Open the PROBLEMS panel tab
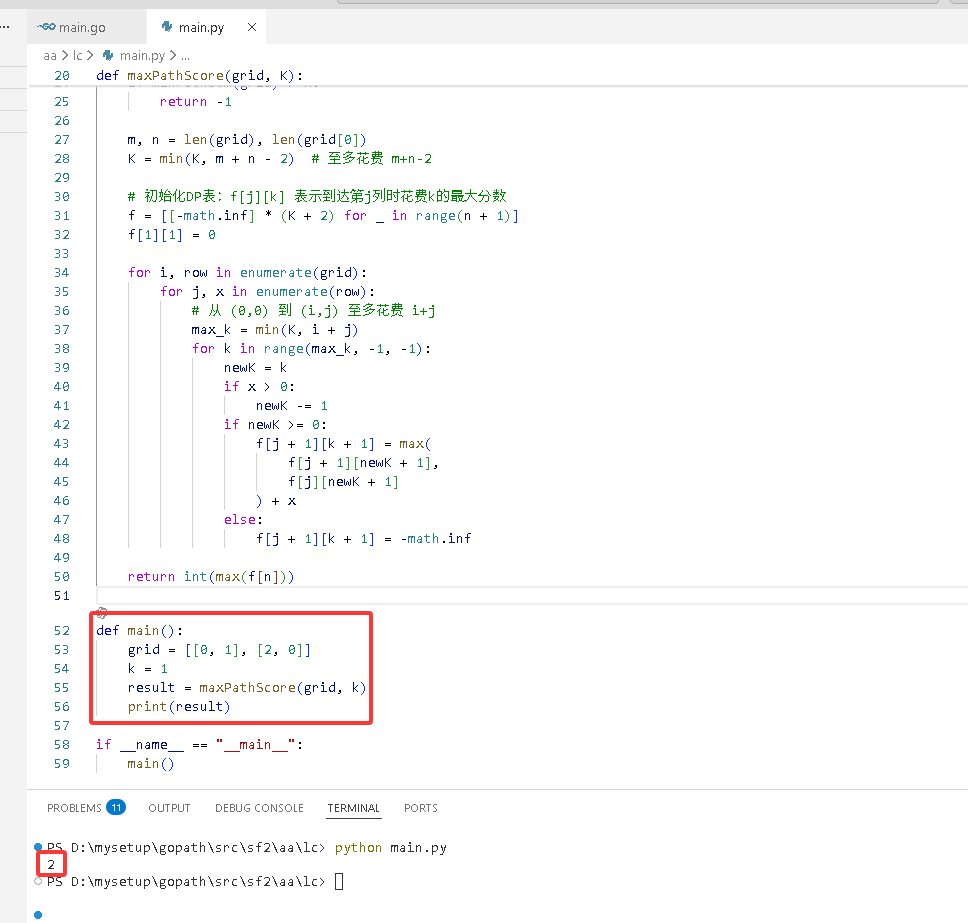This screenshot has height=923, width=968. pos(74,808)
